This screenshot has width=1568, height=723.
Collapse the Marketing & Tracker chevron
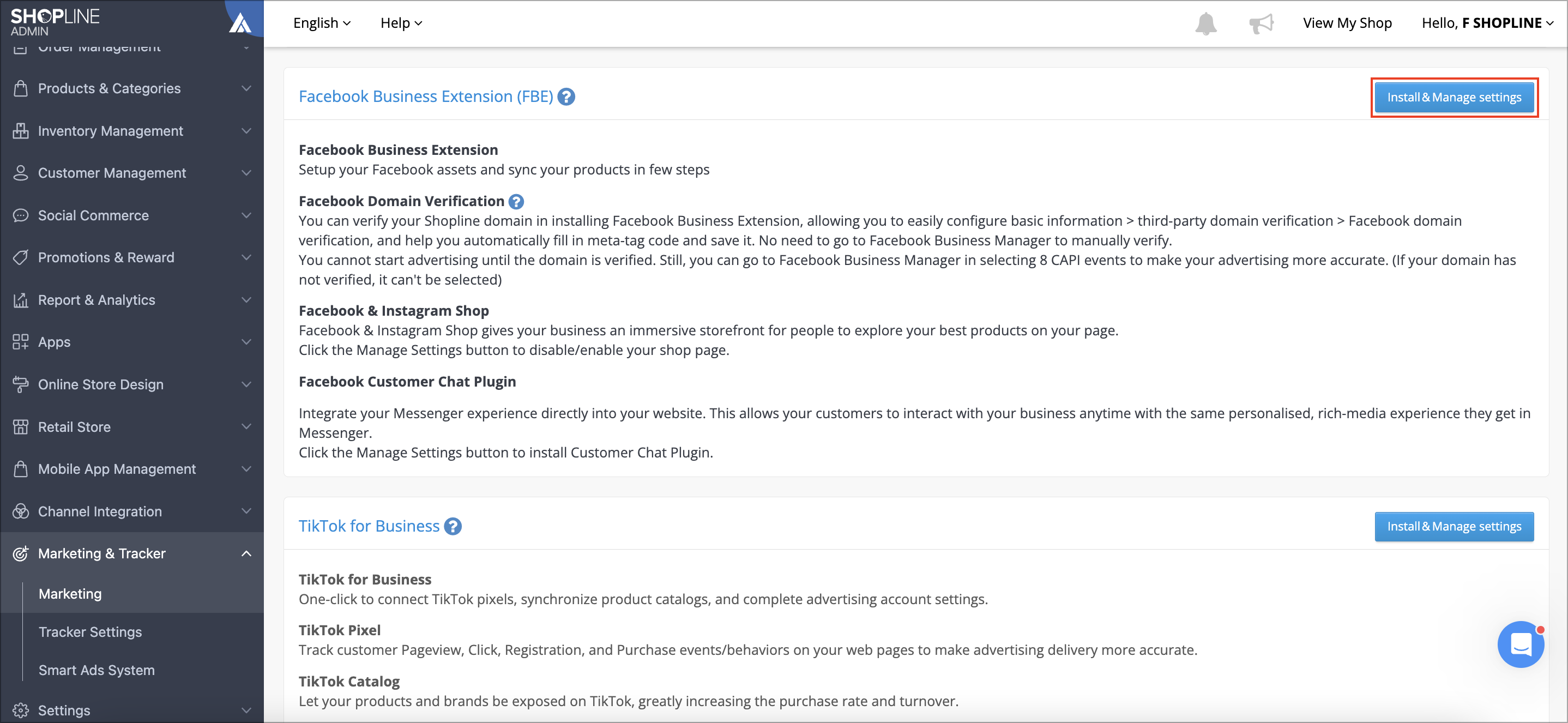[x=246, y=554]
